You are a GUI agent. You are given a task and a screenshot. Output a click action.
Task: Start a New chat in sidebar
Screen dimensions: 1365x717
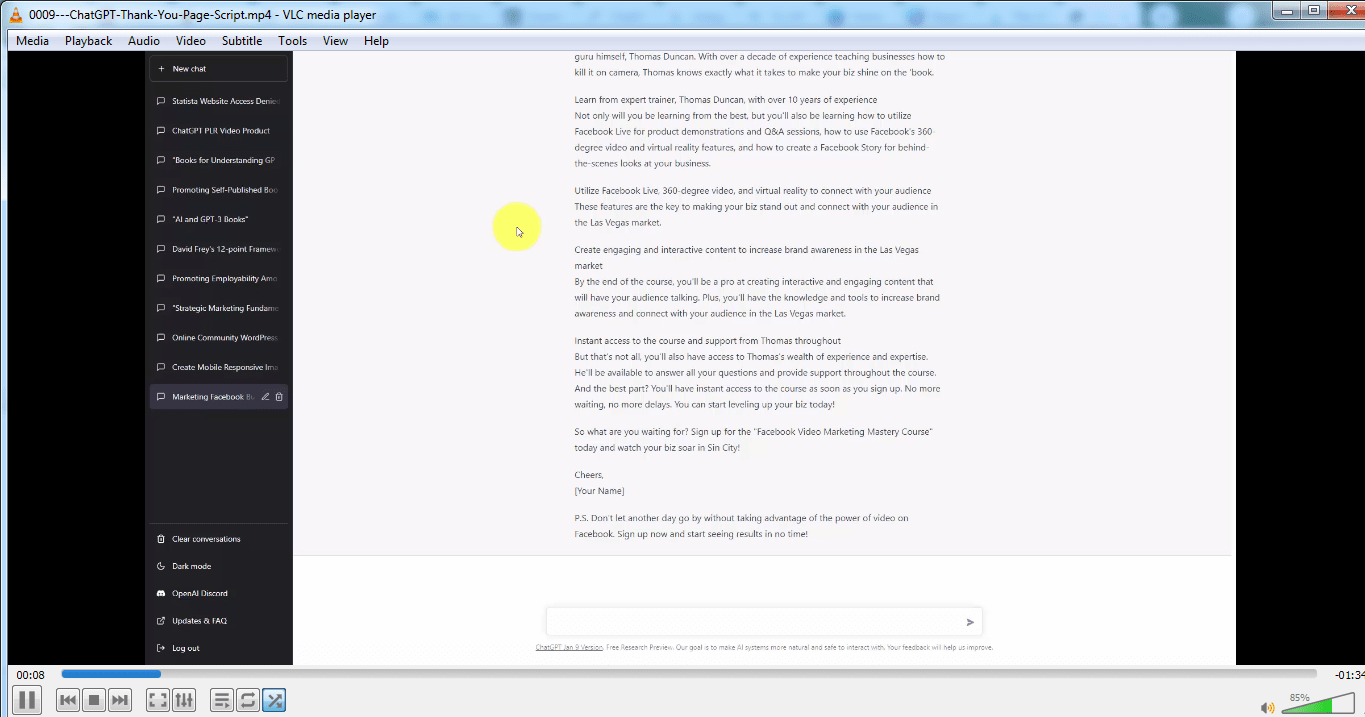tap(218, 69)
